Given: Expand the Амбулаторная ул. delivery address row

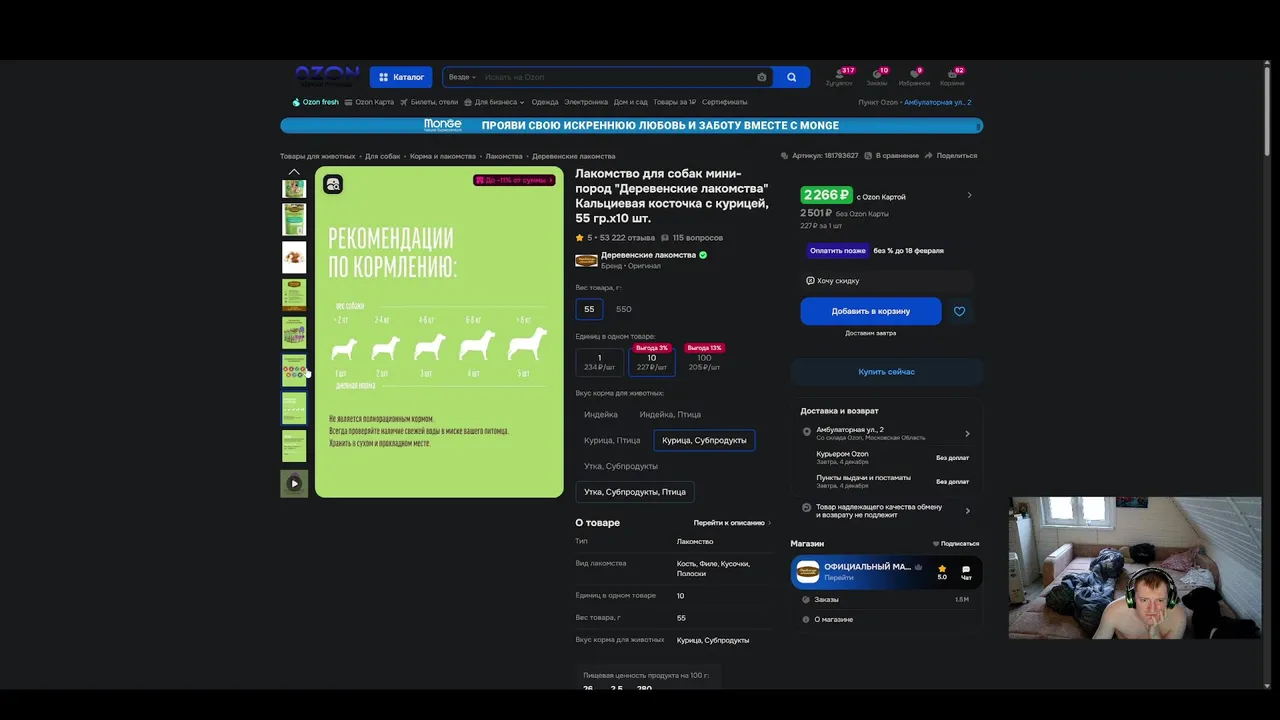Looking at the screenshot, I should [x=887, y=433].
